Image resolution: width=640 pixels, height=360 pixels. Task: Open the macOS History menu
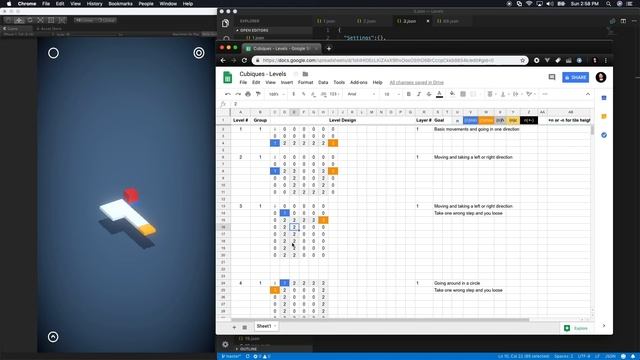pyautogui.click(x=94, y=4)
